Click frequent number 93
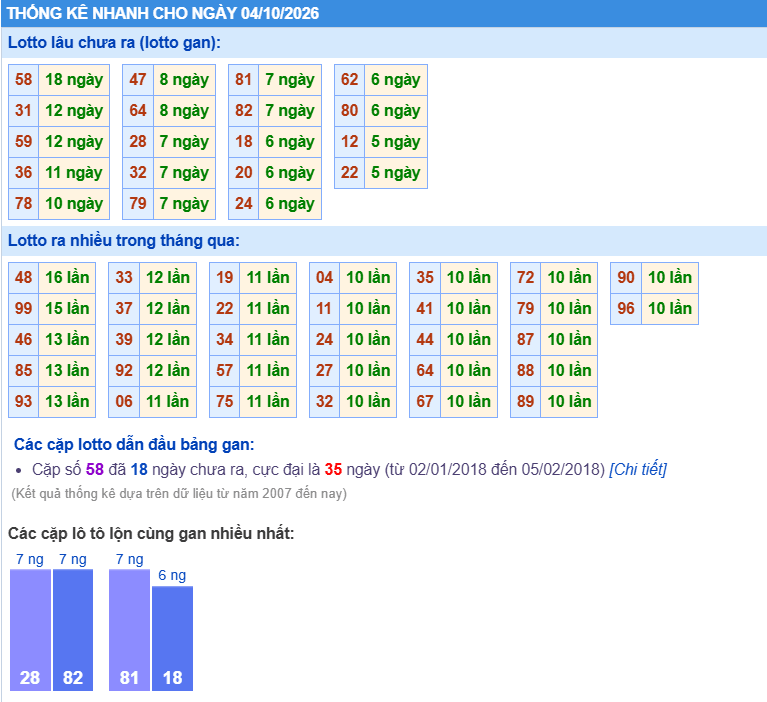 [x=23, y=402]
